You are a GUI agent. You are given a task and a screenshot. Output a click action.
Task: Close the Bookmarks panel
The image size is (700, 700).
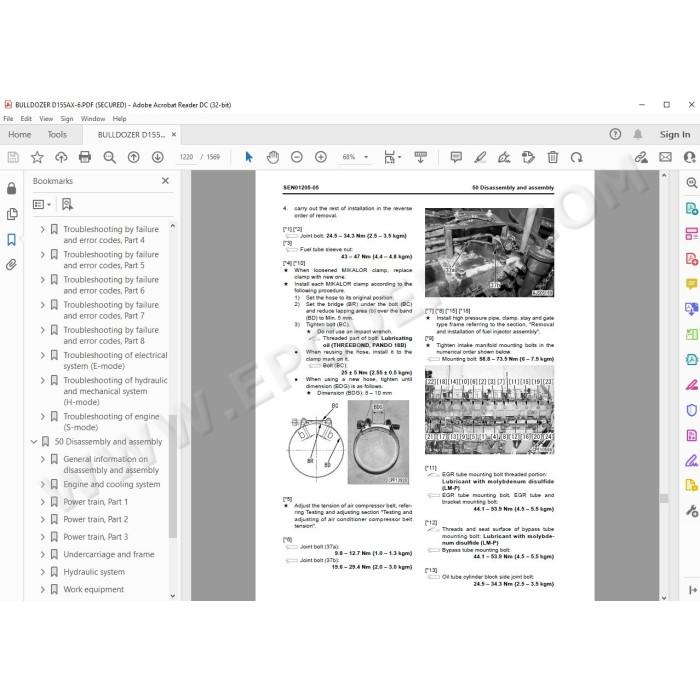click(x=165, y=181)
